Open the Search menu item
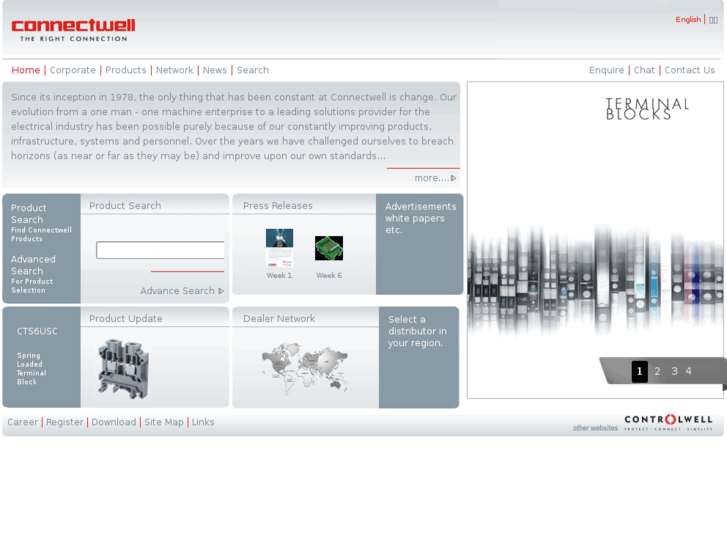727x545 pixels. pyautogui.click(x=253, y=70)
